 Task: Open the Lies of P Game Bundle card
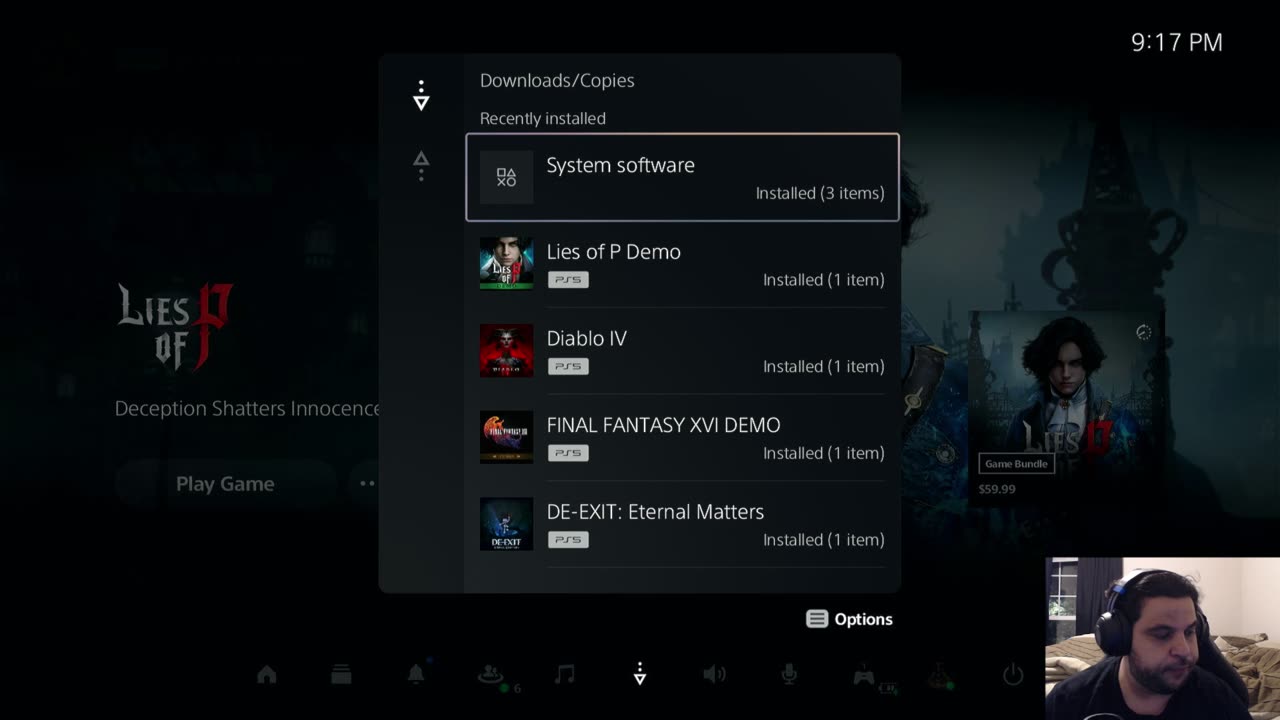1066,407
